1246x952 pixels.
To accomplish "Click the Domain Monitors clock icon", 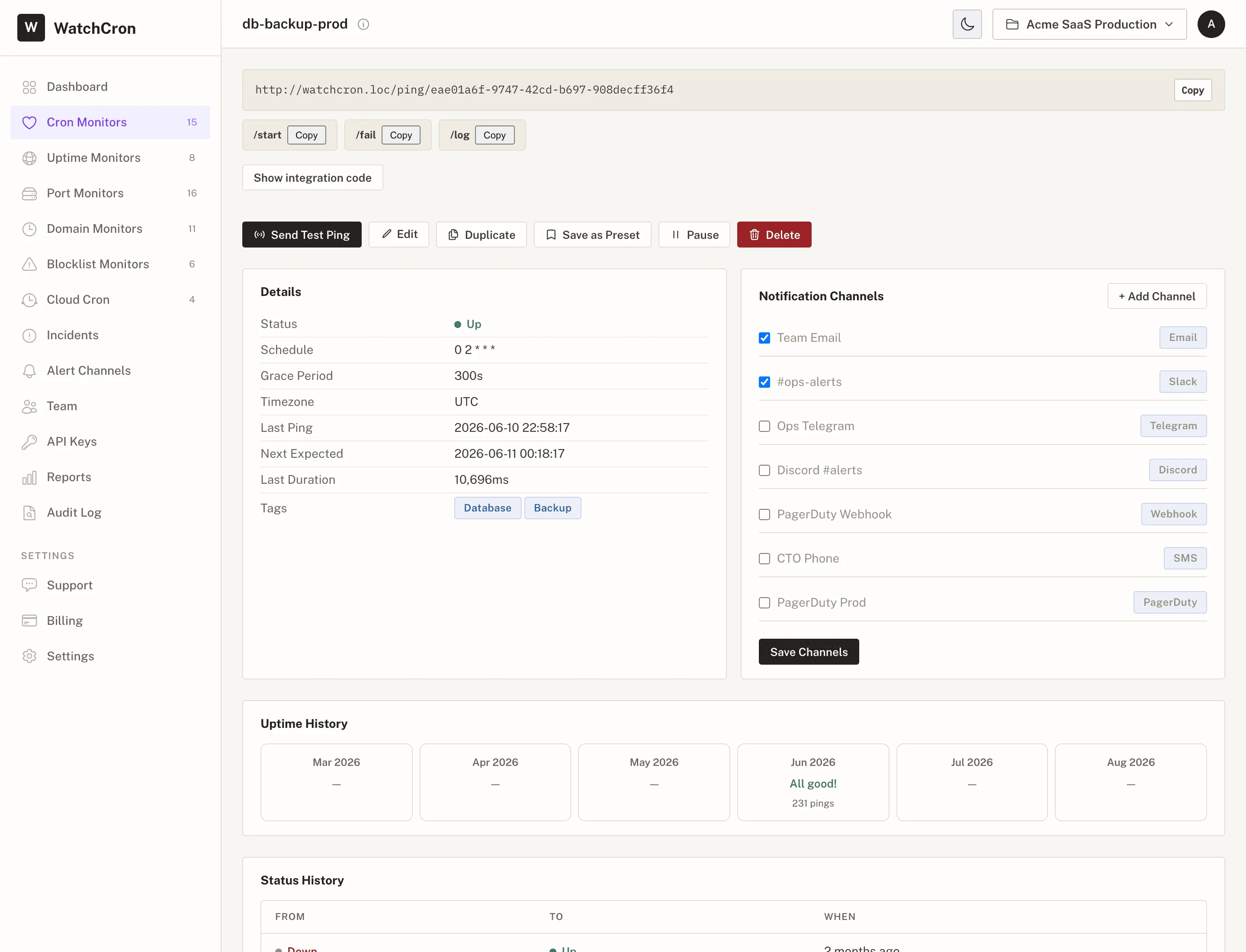I will coord(29,229).
